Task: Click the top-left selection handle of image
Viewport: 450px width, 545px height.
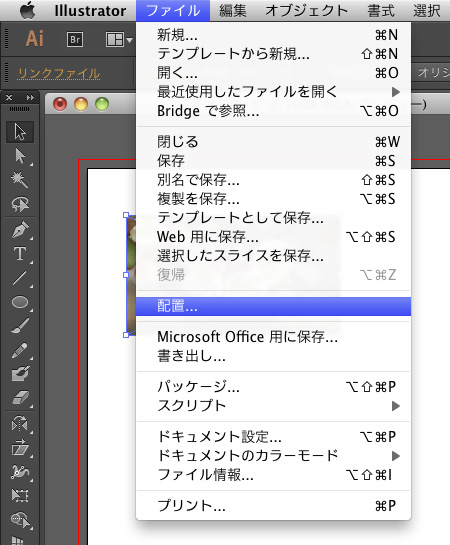Action: click(126, 215)
